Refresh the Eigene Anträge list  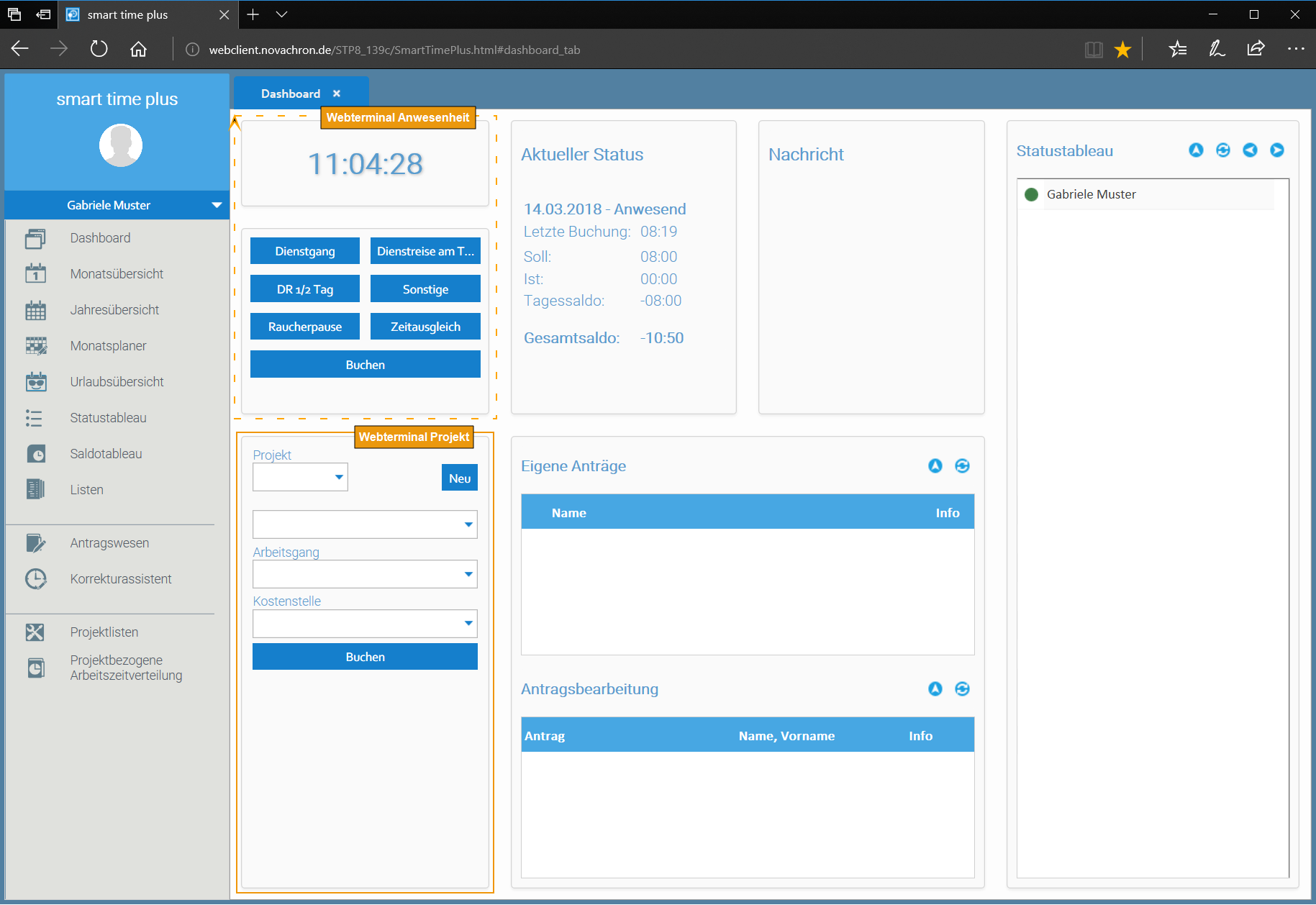coord(962,466)
